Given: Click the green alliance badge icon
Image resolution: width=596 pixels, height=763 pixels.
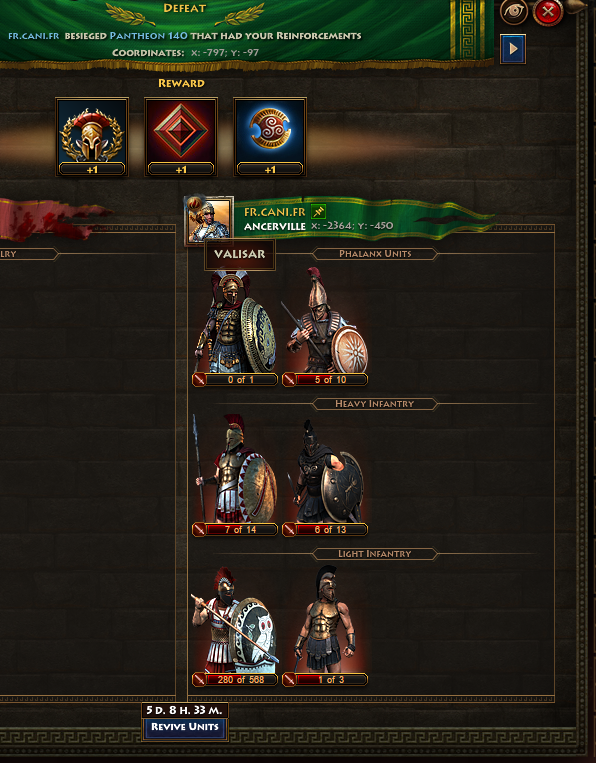Looking at the screenshot, I should [318, 212].
